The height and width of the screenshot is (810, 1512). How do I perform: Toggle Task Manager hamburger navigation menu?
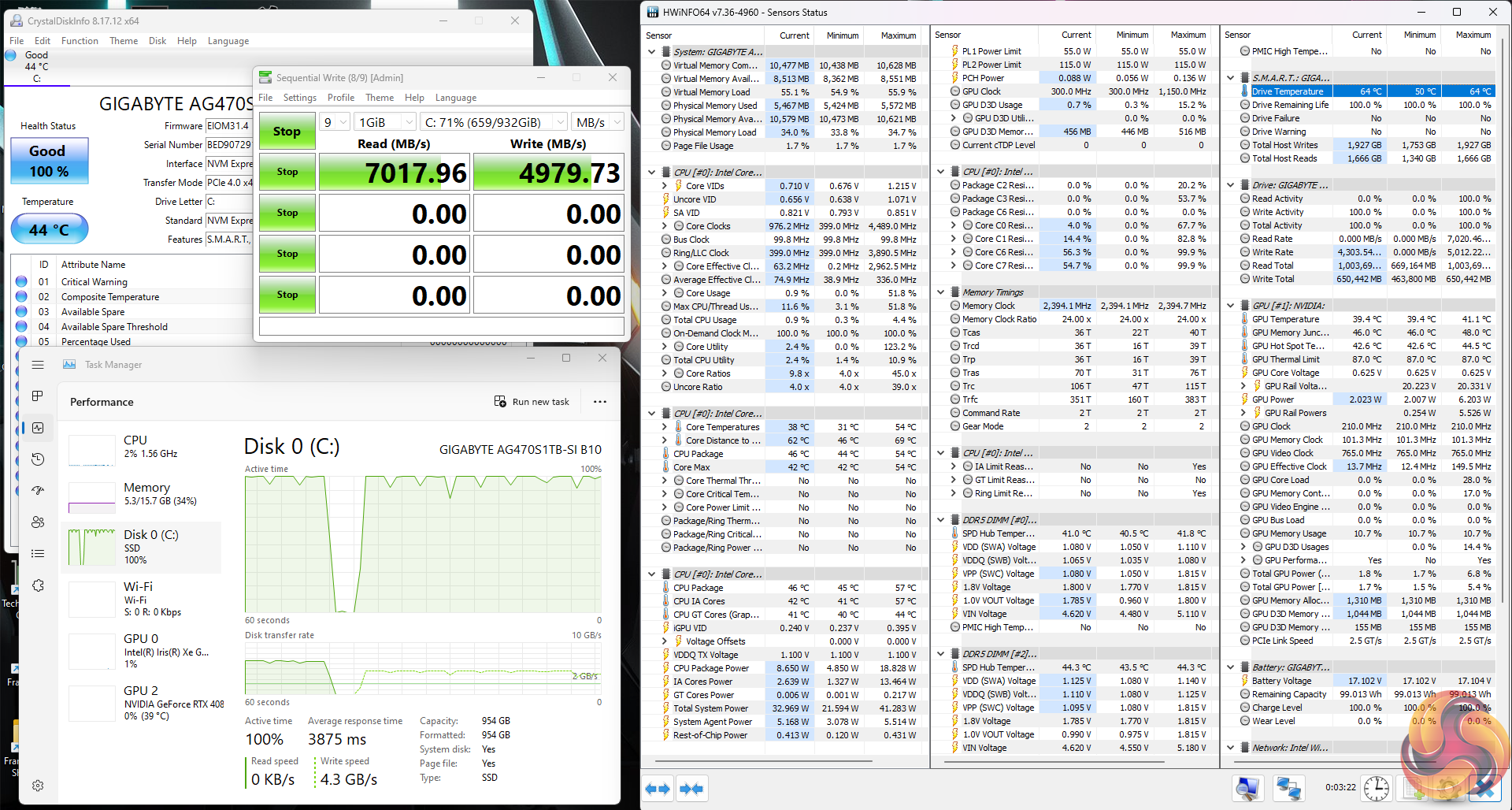37,365
